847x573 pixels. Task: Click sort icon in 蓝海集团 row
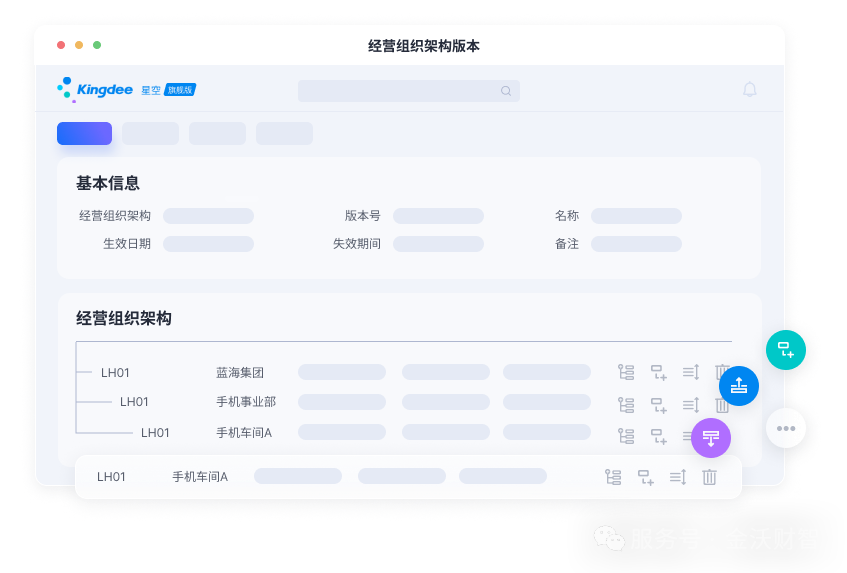691,372
